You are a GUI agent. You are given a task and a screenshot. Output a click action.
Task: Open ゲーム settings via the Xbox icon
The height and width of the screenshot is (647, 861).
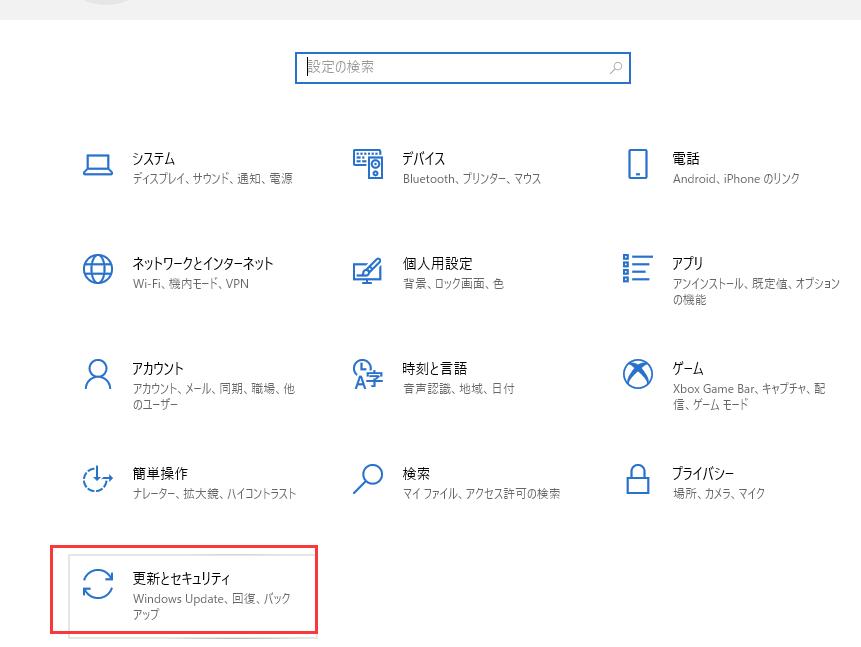click(637, 374)
